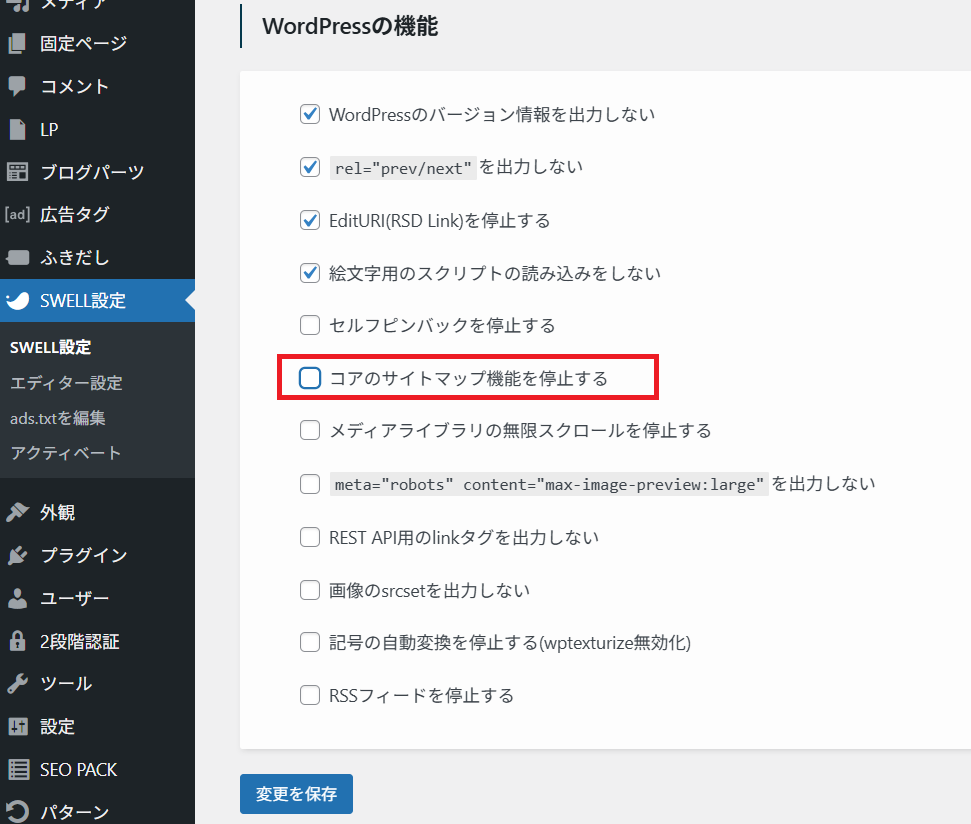This screenshot has width=971, height=824.
Task: Click the 外観 paintbrush icon
Action: coord(17,513)
